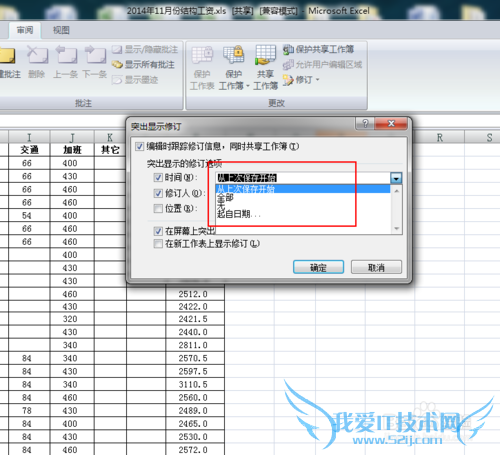The width and height of the screenshot is (500, 455).
Task: Click the cell with value 2560.0
Action: pyautogui.click(x=195, y=398)
